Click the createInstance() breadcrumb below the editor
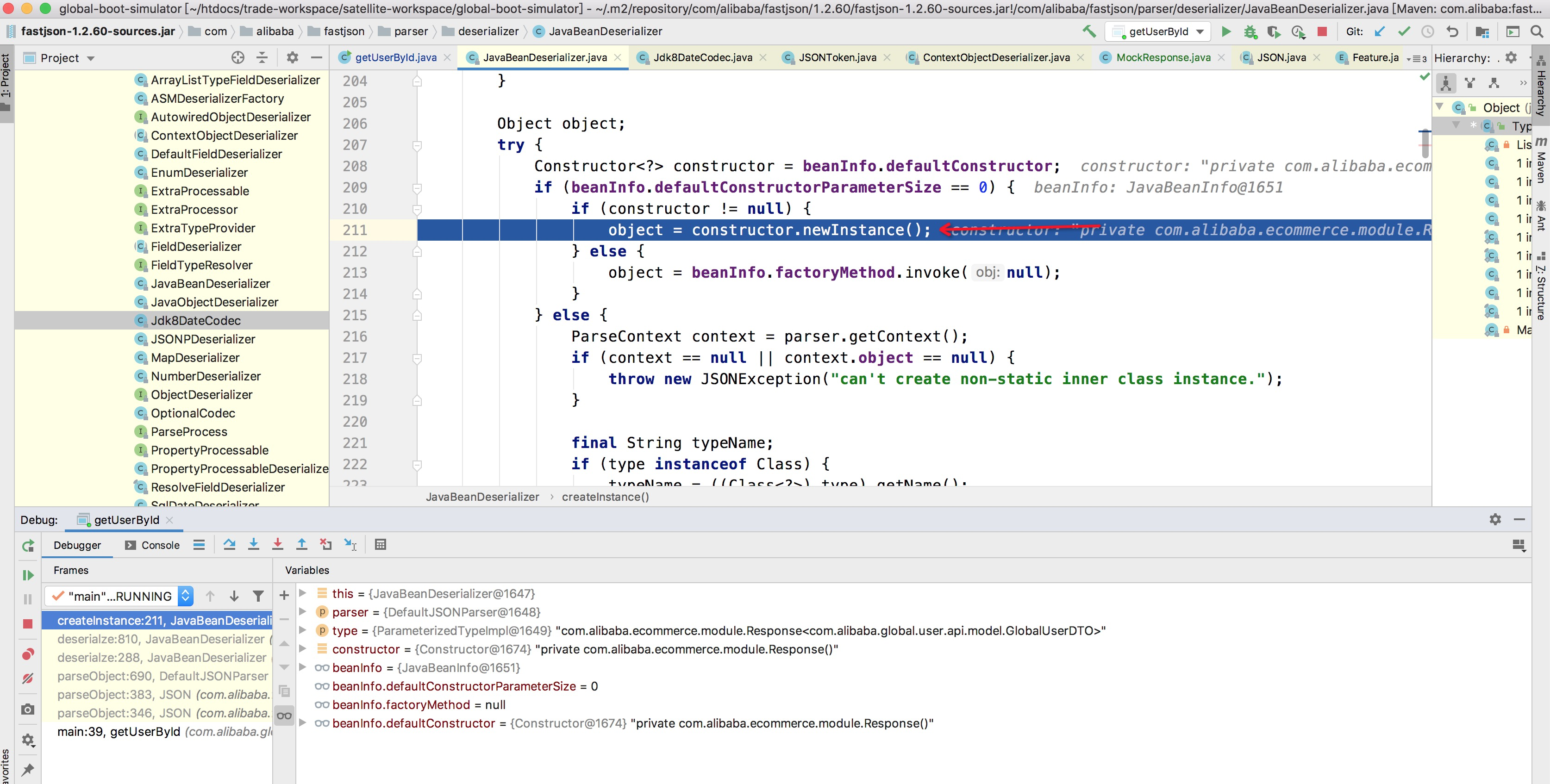 (605, 497)
